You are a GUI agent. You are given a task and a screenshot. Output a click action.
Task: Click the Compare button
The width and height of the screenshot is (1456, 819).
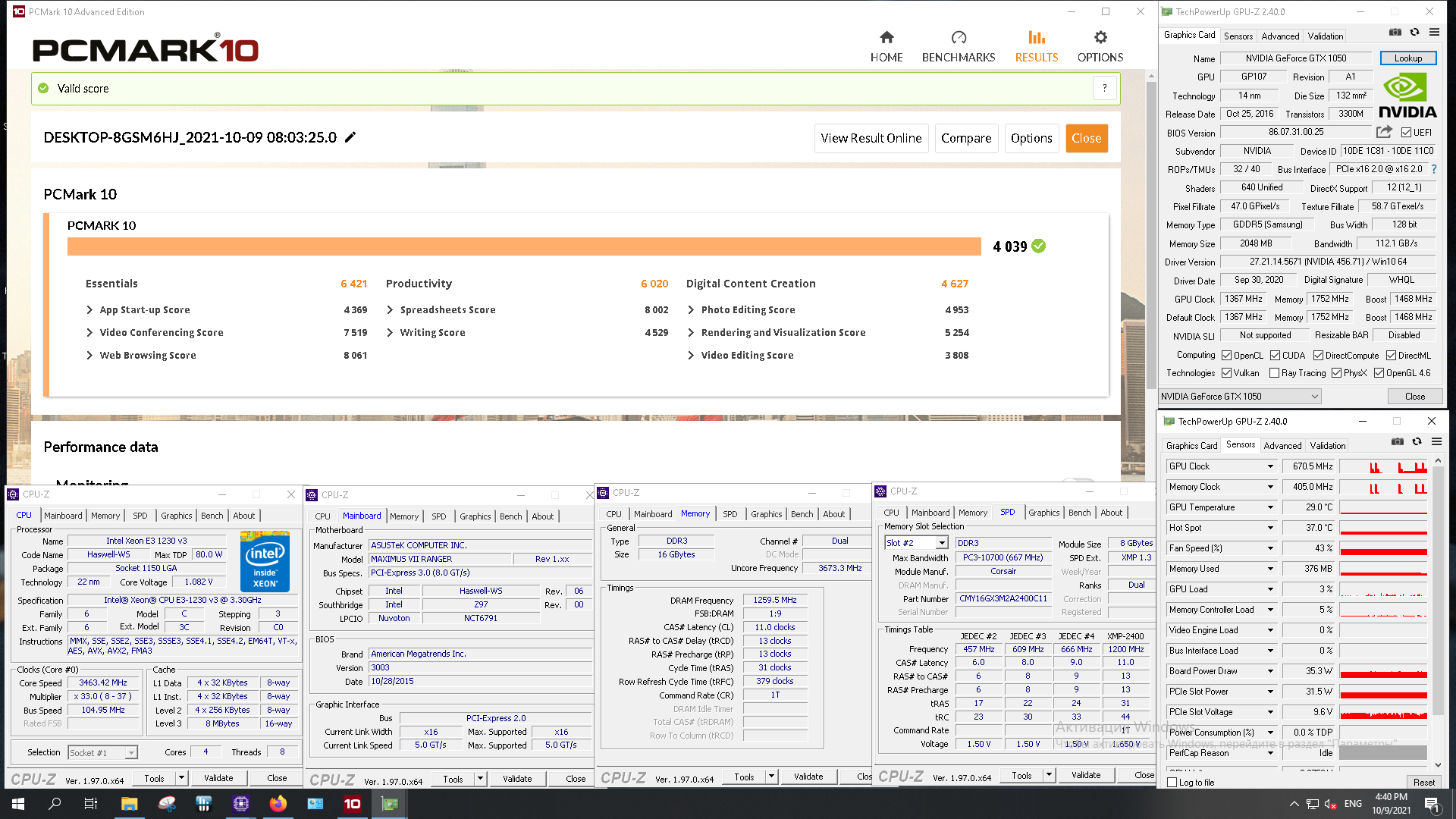[966, 138]
